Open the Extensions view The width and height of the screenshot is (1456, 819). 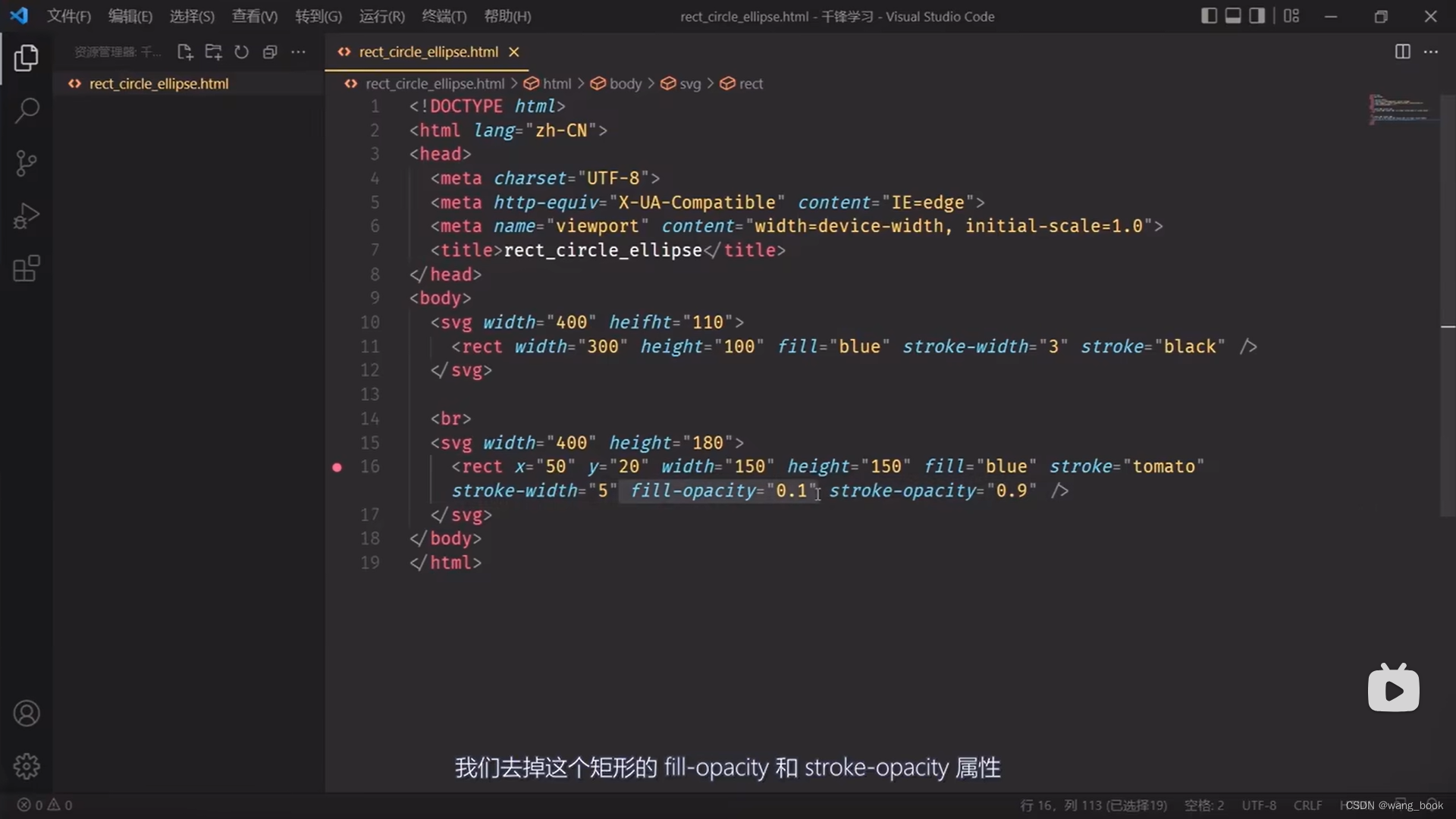(27, 268)
